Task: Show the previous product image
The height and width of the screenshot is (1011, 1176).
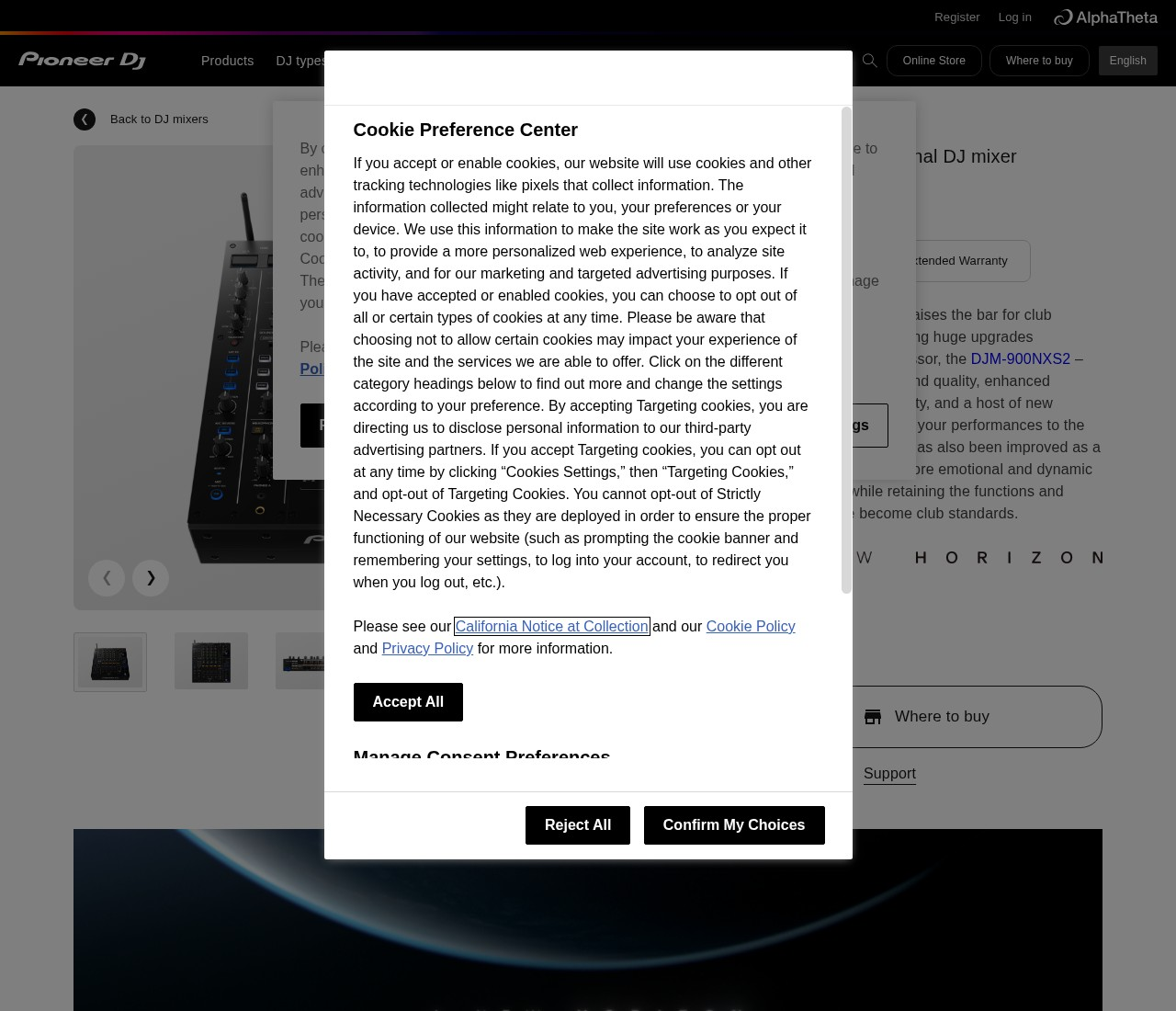Action: pos(107,578)
